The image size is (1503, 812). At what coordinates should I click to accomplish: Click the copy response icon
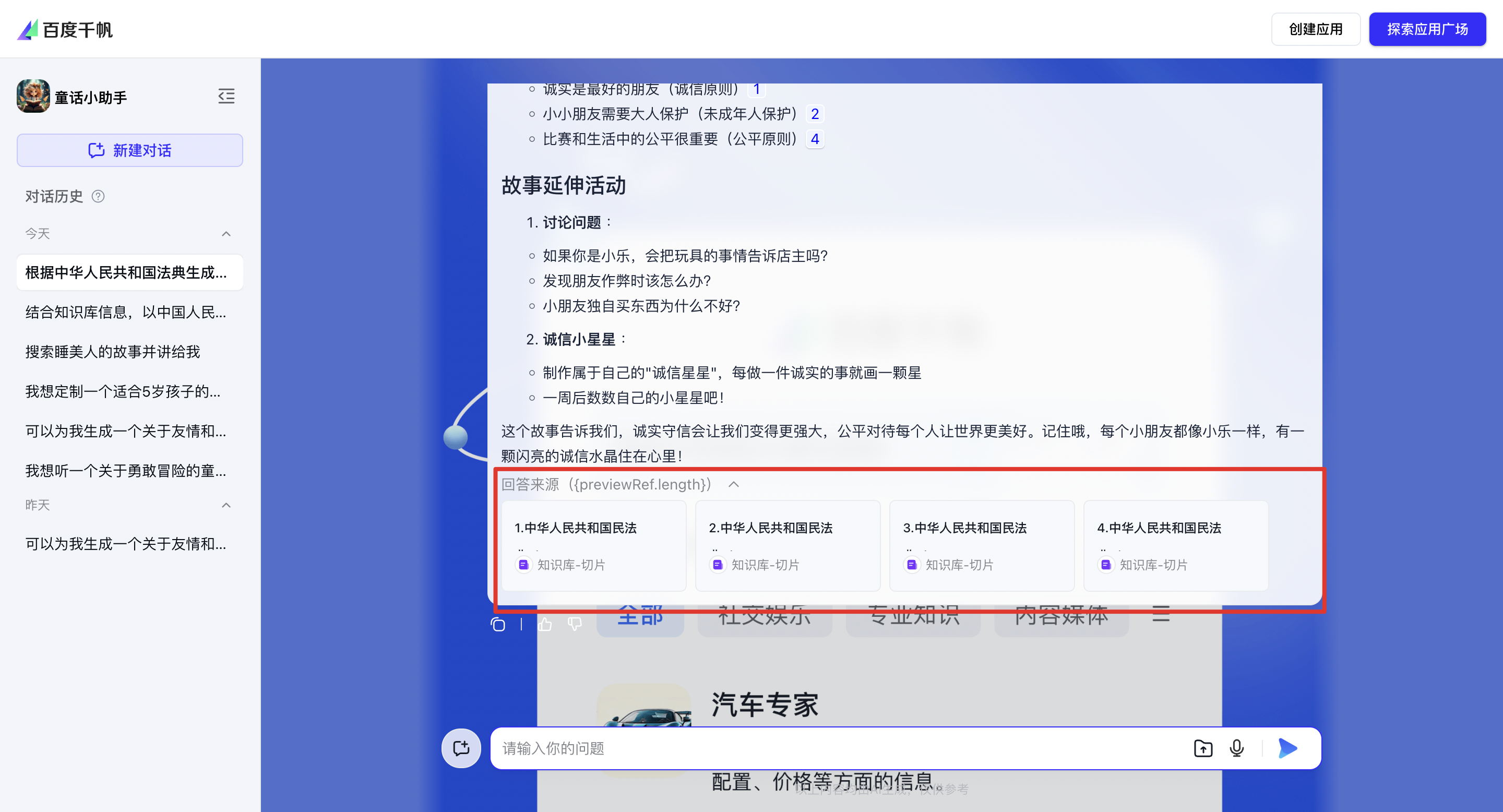tap(498, 625)
